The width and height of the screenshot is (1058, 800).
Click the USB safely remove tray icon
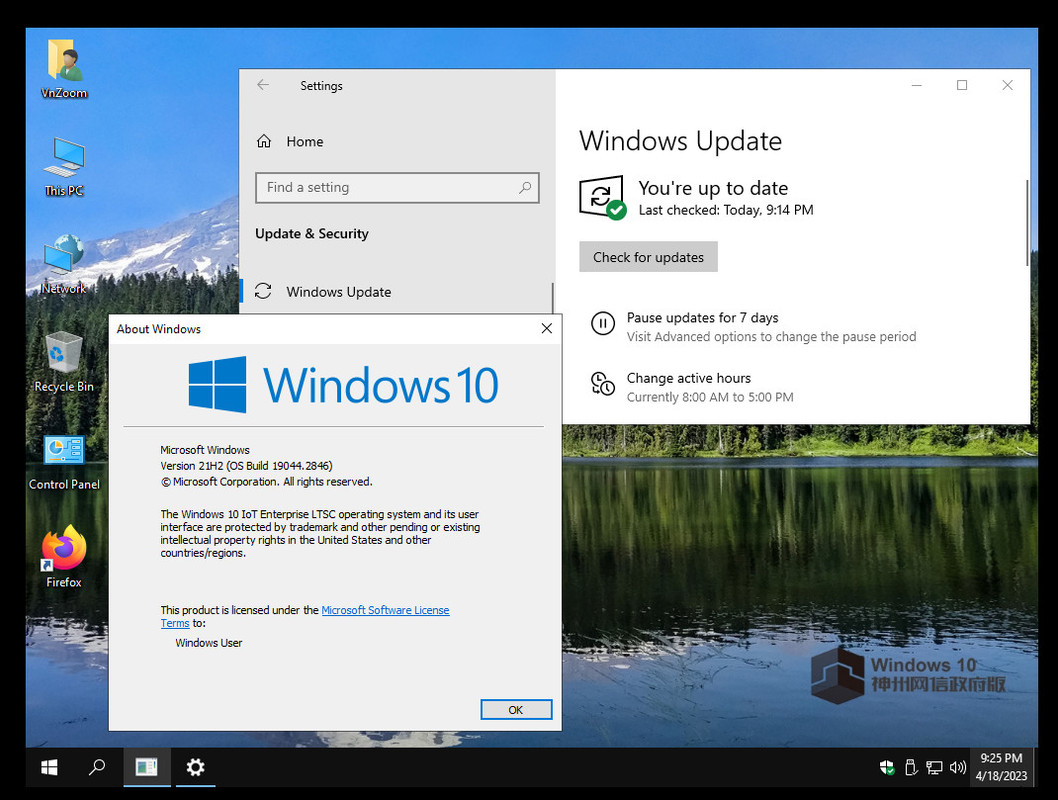pyautogui.click(x=910, y=767)
